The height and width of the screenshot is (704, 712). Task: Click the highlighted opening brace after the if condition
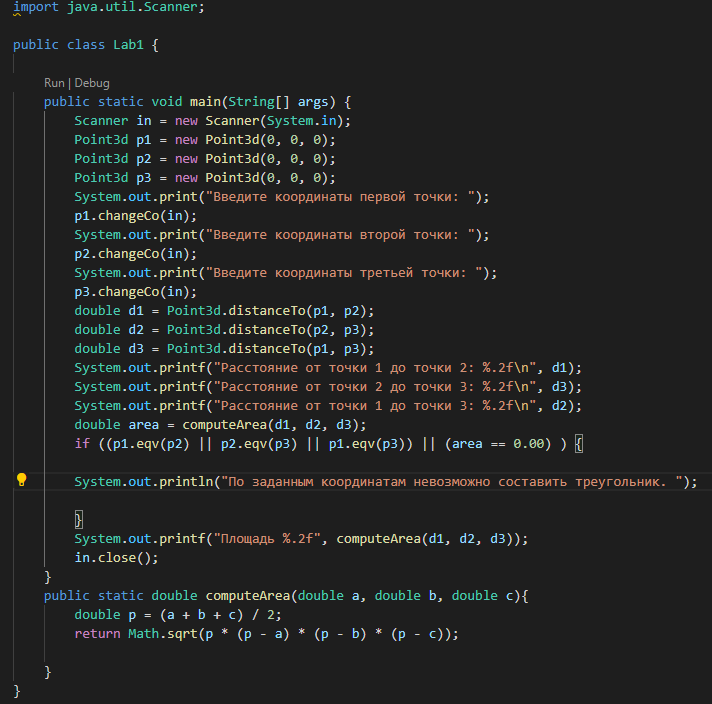578,444
